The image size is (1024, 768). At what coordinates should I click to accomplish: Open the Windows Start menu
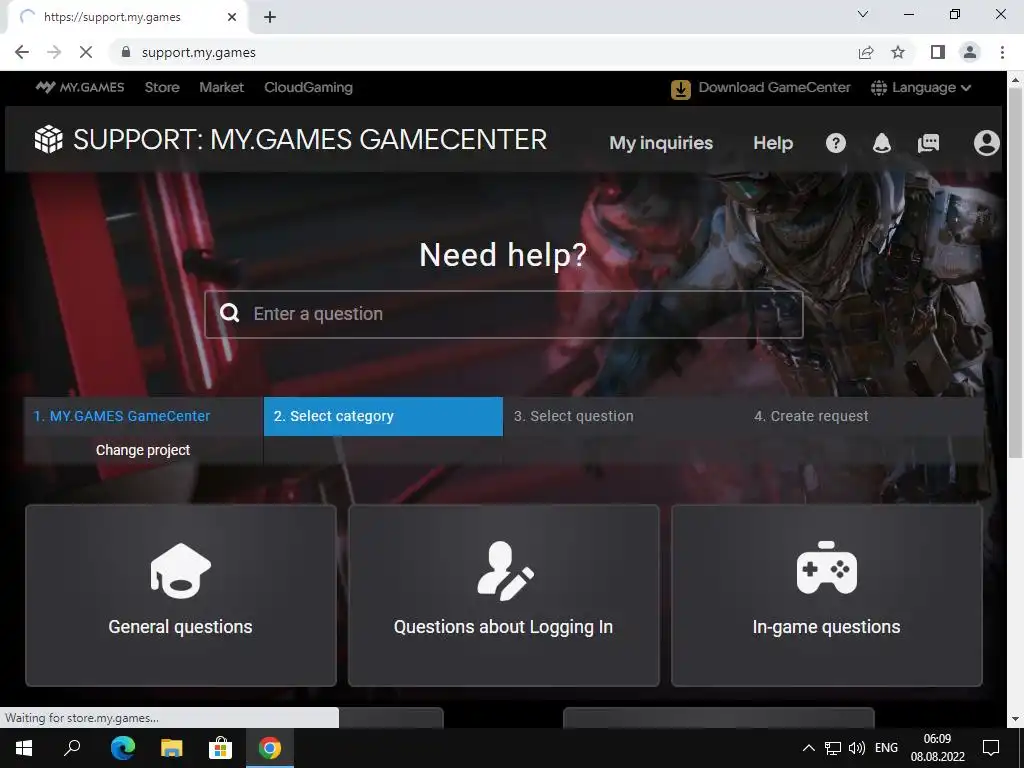(x=24, y=748)
